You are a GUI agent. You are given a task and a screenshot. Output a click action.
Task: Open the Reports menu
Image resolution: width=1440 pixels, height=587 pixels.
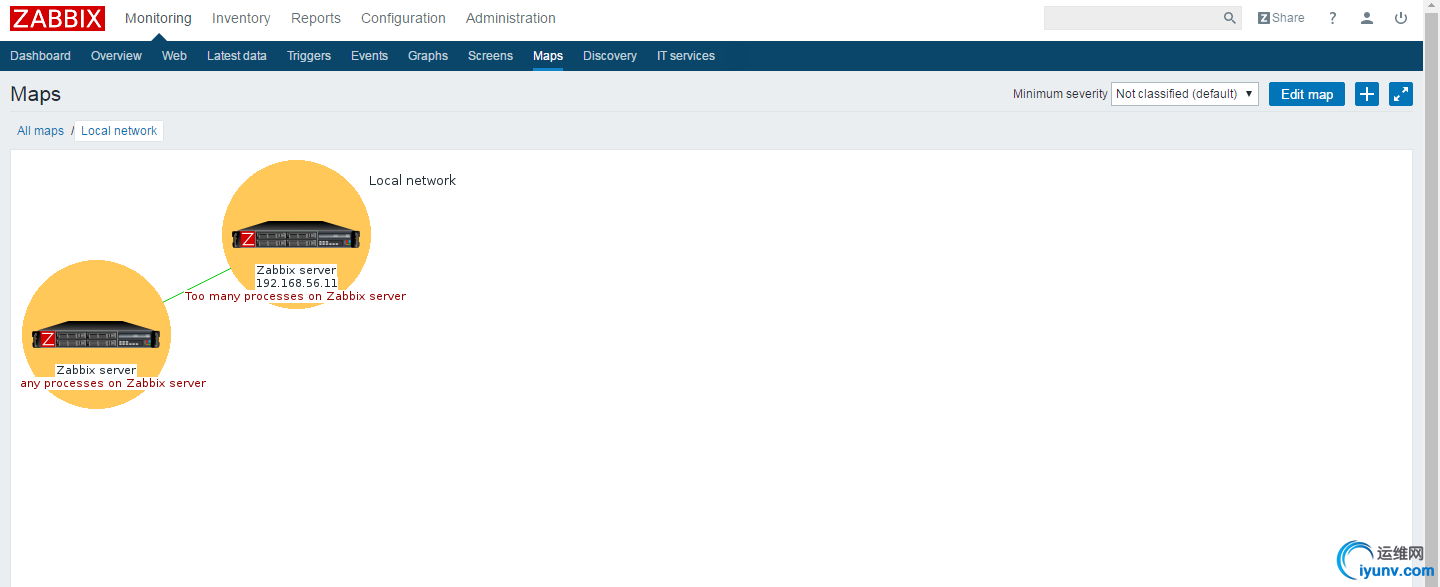click(316, 18)
